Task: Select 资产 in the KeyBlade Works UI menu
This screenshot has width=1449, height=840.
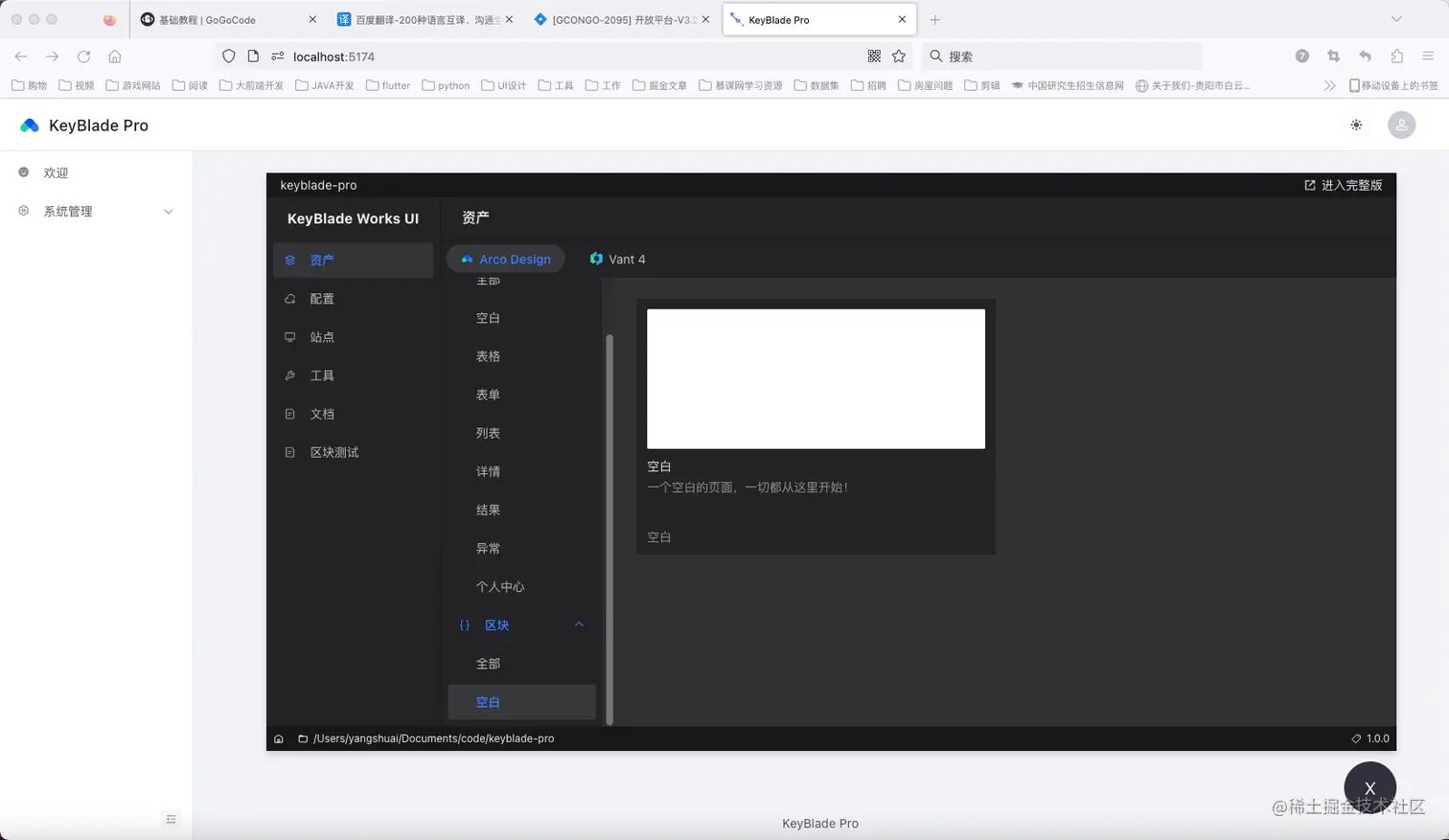Action: [353, 261]
